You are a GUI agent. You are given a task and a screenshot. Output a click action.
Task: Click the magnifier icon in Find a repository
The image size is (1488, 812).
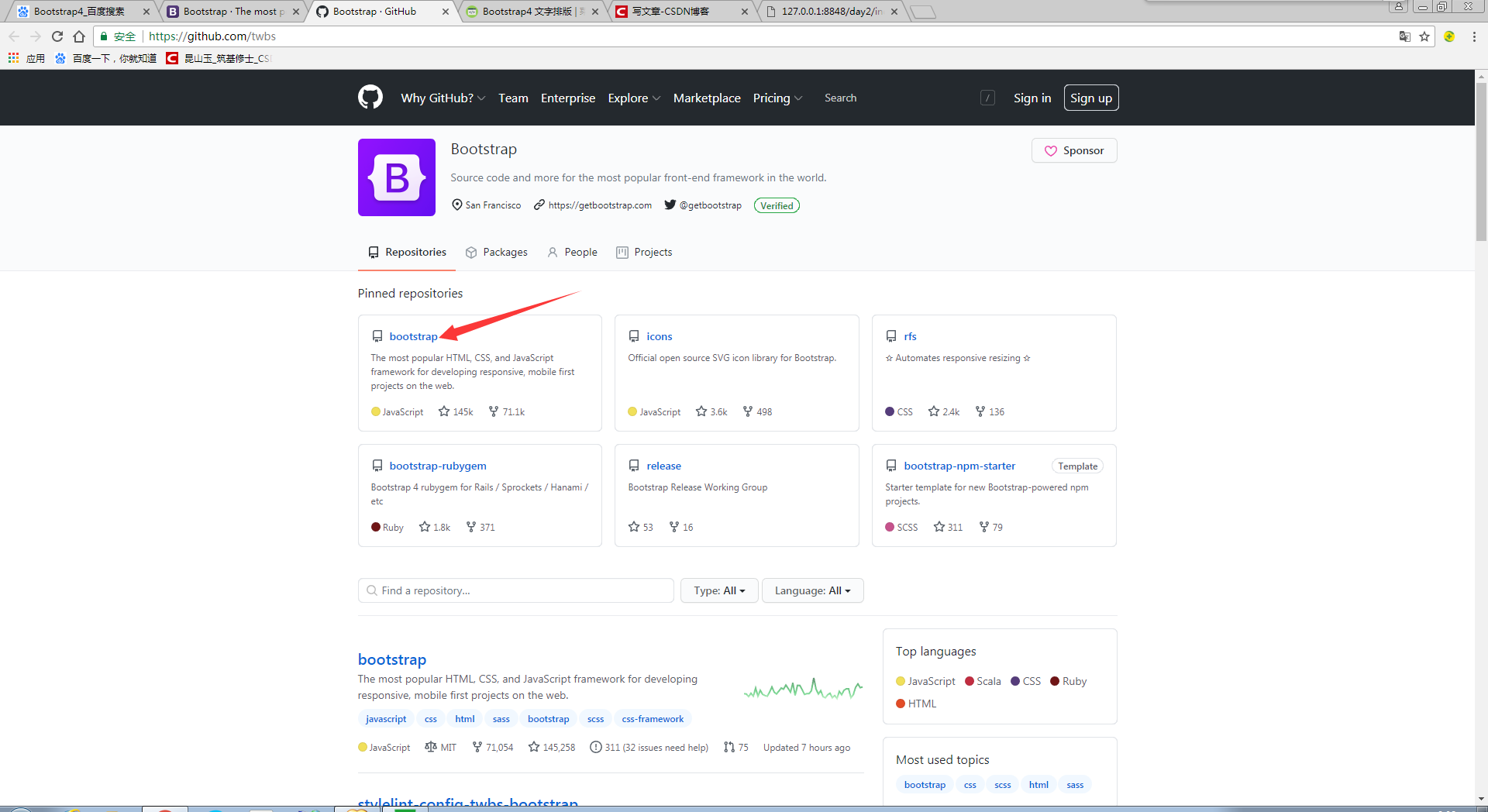pos(372,590)
